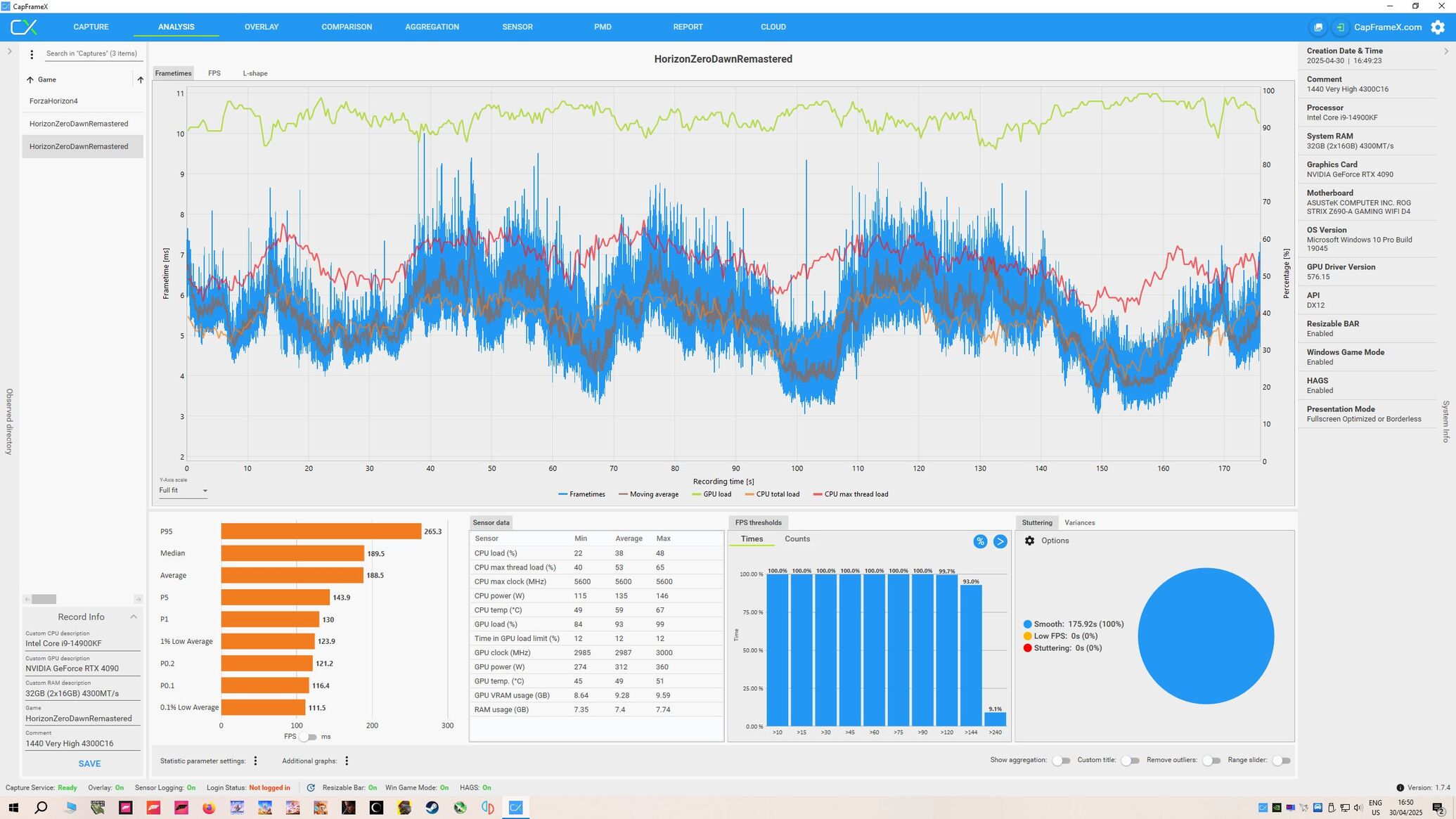
Task: Toggle Moving average series in legend
Action: (x=648, y=495)
